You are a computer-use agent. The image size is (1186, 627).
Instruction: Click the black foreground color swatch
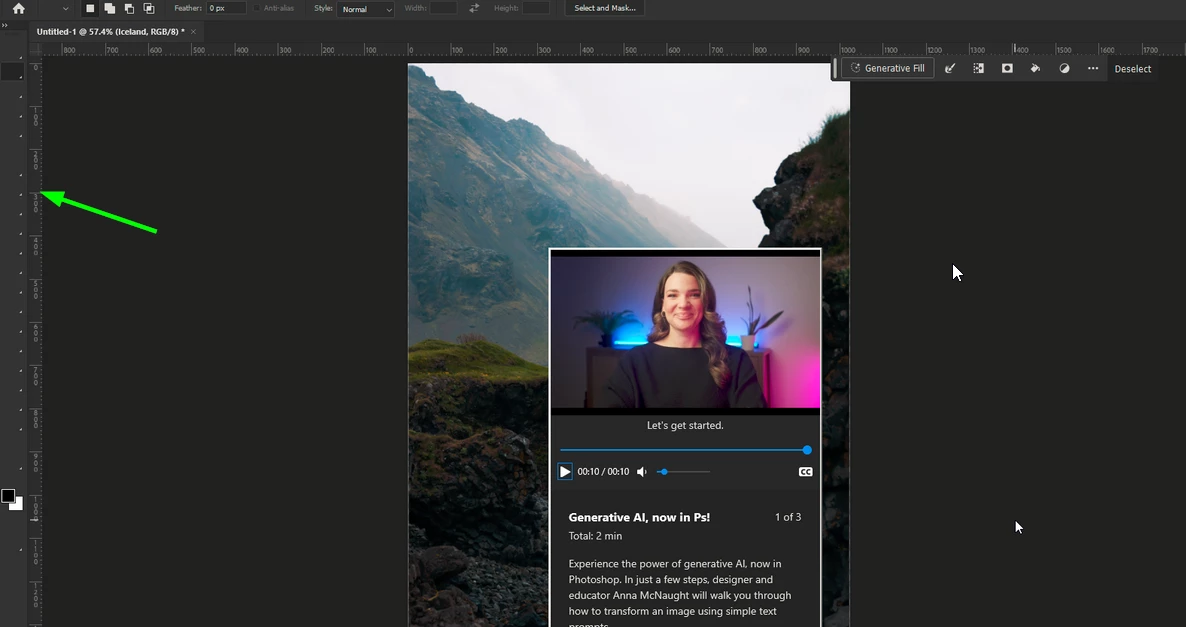point(8,496)
